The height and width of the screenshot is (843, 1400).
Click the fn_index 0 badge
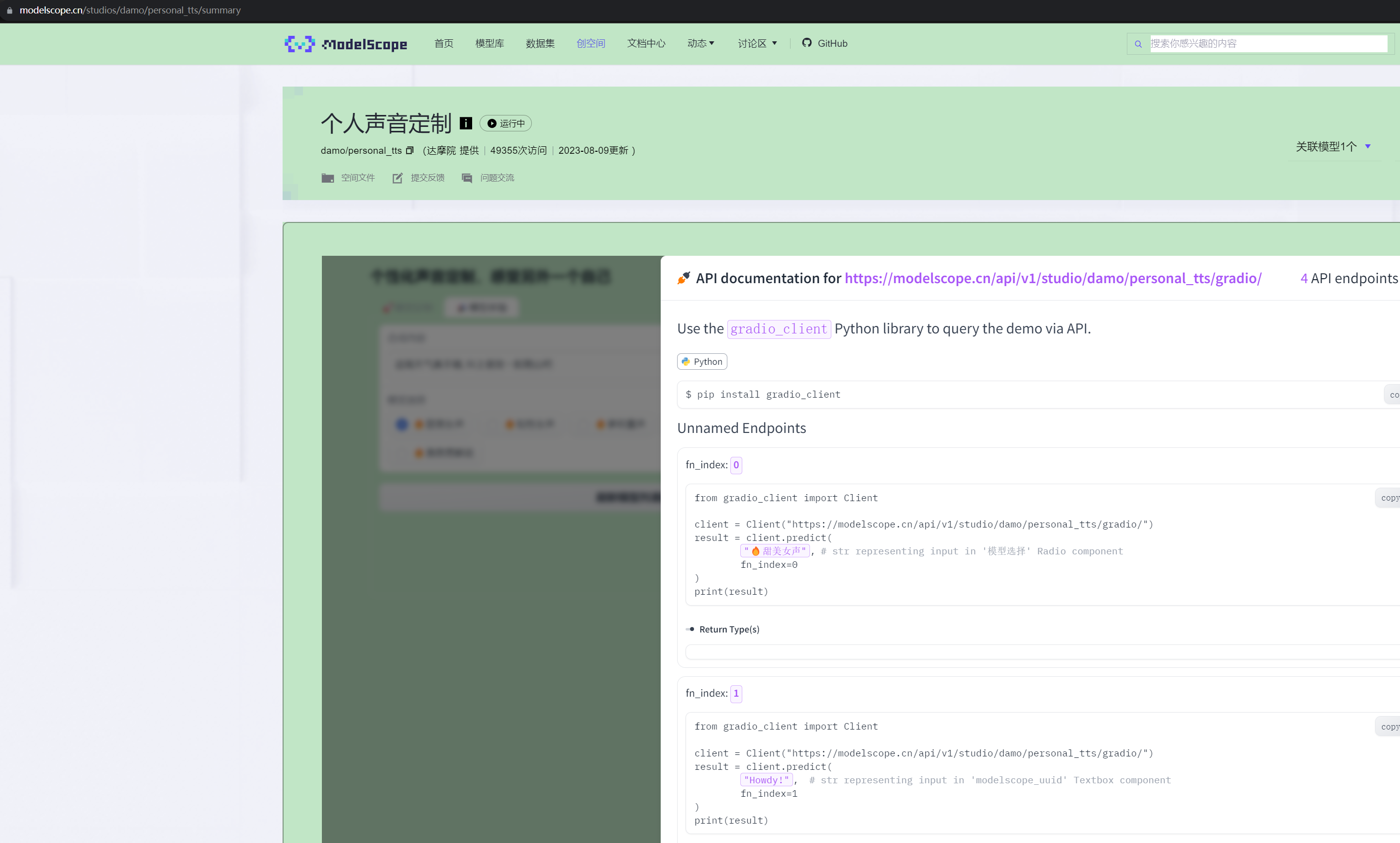[736, 465]
